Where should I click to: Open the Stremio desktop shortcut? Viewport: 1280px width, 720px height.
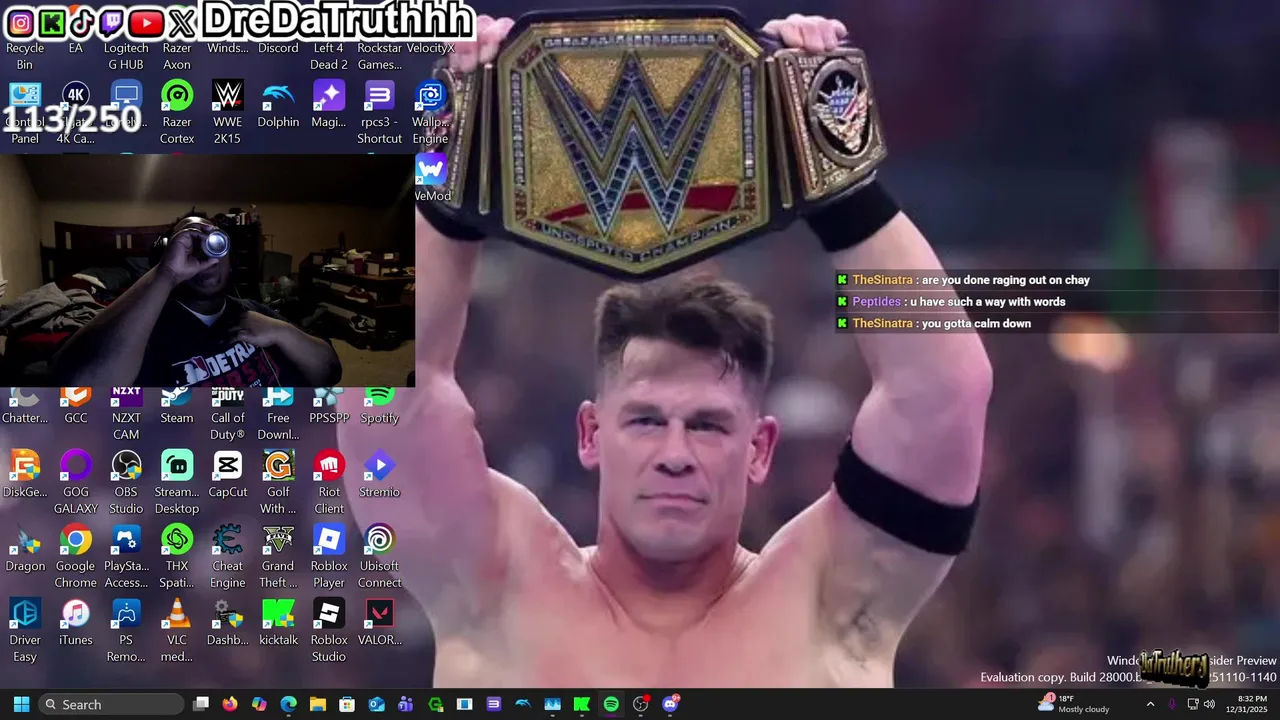379,474
